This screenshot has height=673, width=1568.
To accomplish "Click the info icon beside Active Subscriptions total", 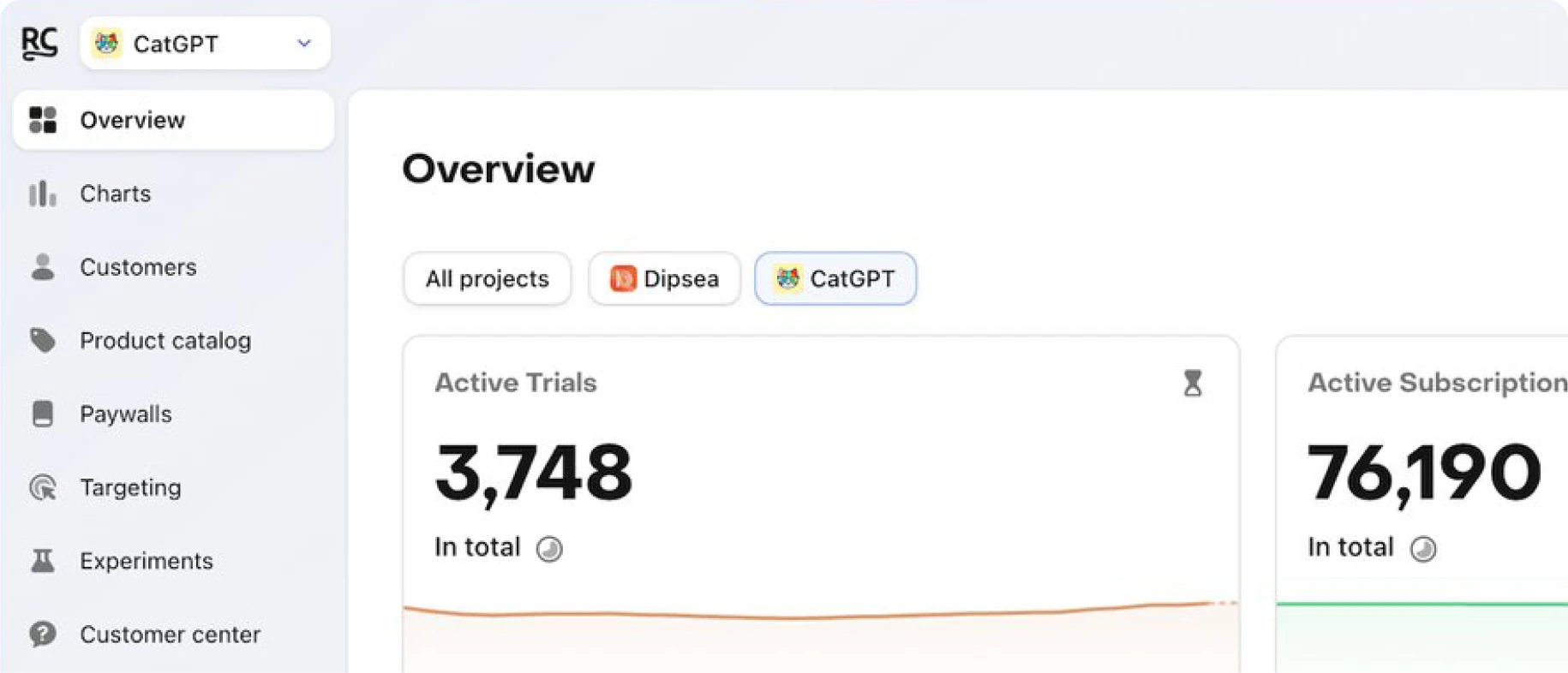I will (x=1423, y=548).
